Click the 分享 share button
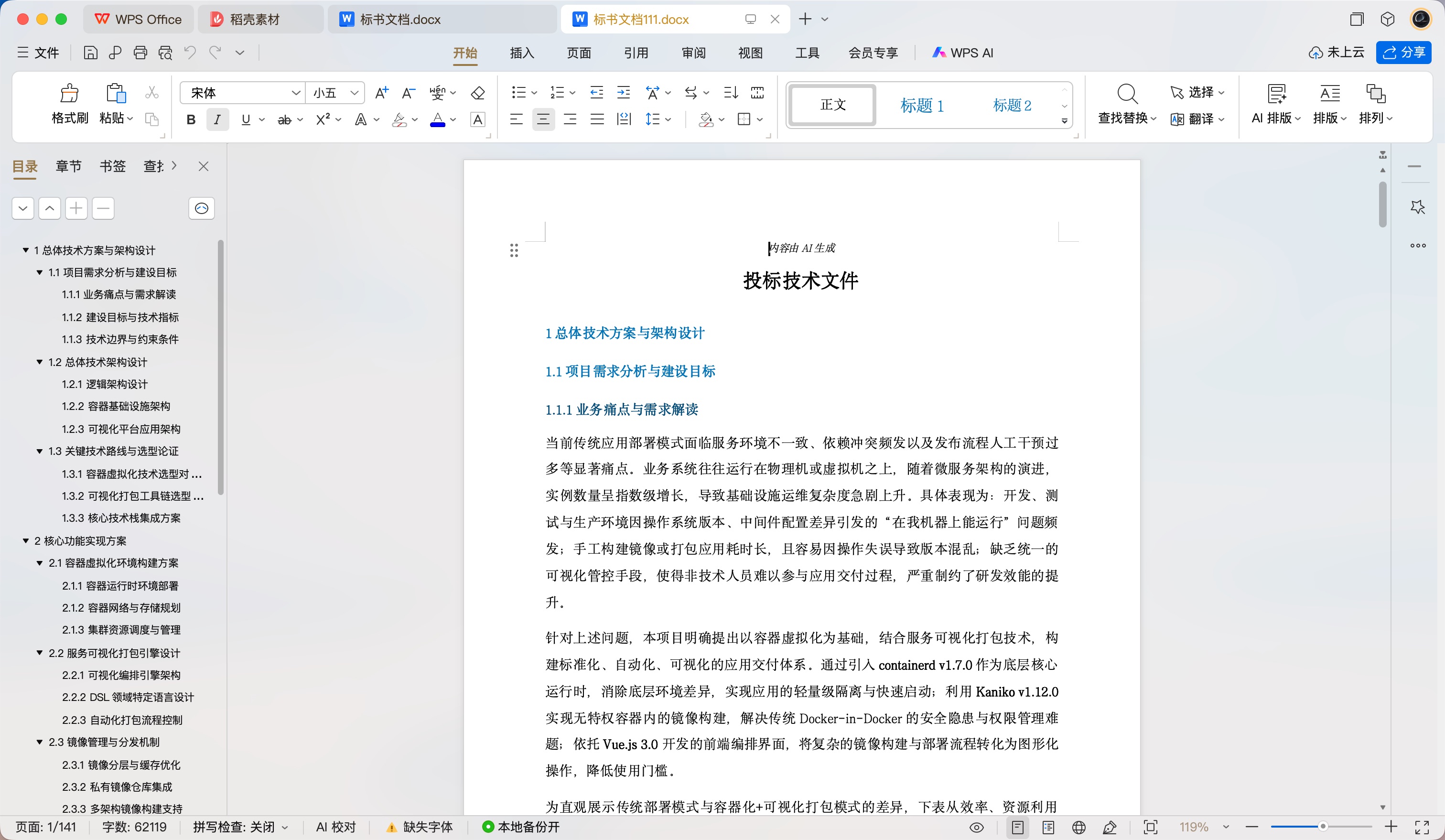 pyautogui.click(x=1404, y=53)
